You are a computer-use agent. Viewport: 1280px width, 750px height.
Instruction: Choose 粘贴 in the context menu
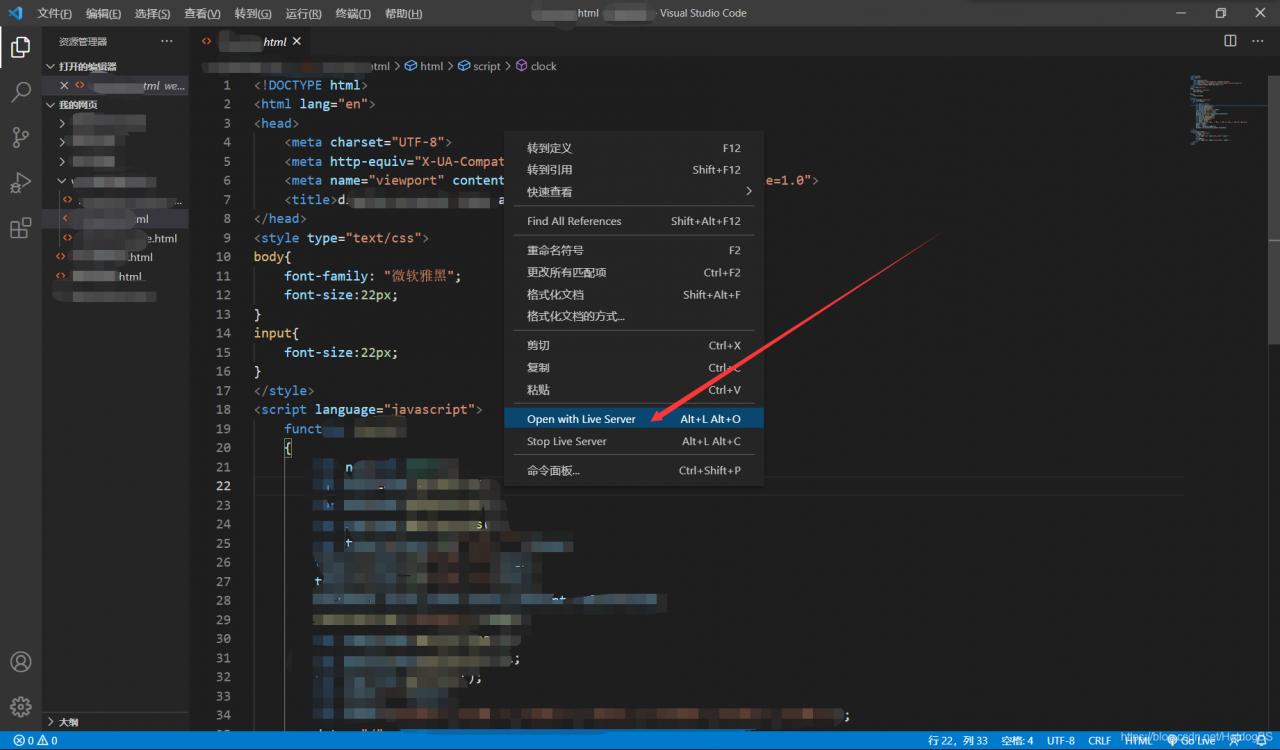[634, 389]
